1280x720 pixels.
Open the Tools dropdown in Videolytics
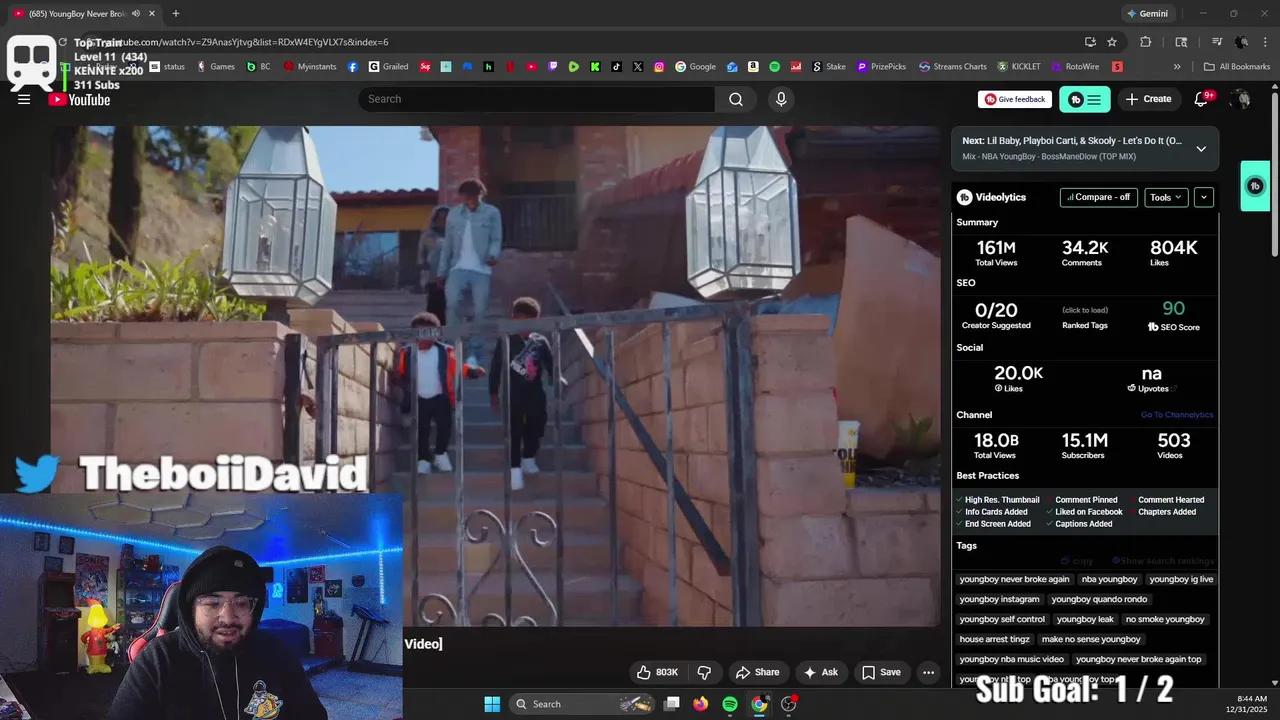point(1166,197)
